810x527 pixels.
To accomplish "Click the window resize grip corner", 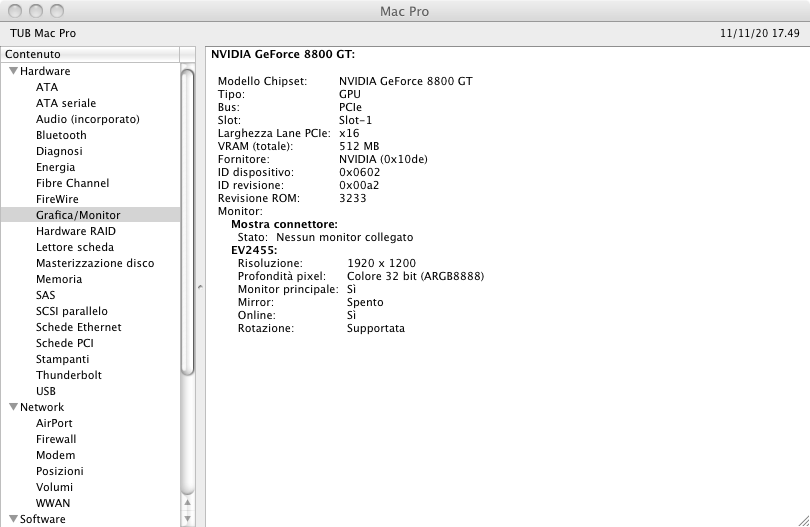I will 803,521.
